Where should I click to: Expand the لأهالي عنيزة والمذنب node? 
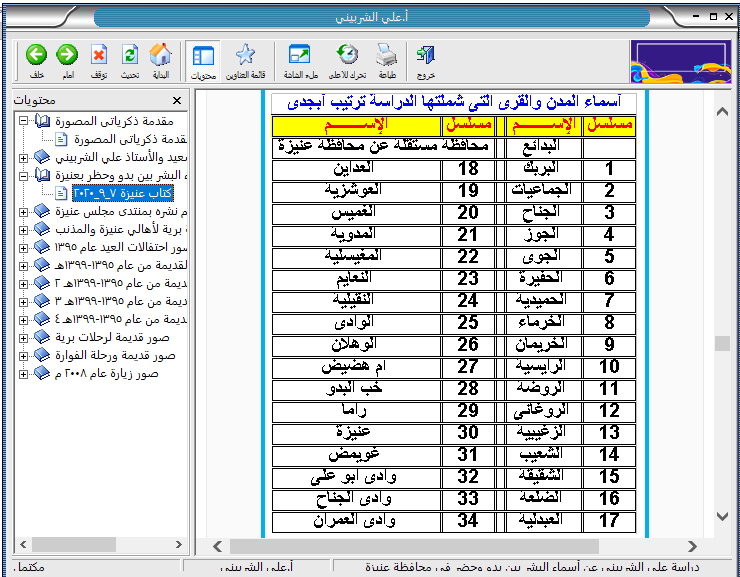23,230
